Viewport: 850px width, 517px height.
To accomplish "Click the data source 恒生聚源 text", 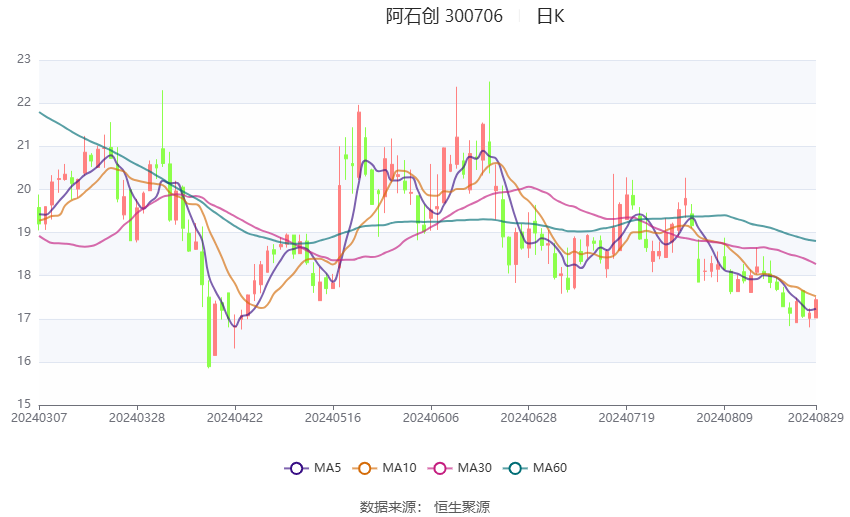I will 462,507.
